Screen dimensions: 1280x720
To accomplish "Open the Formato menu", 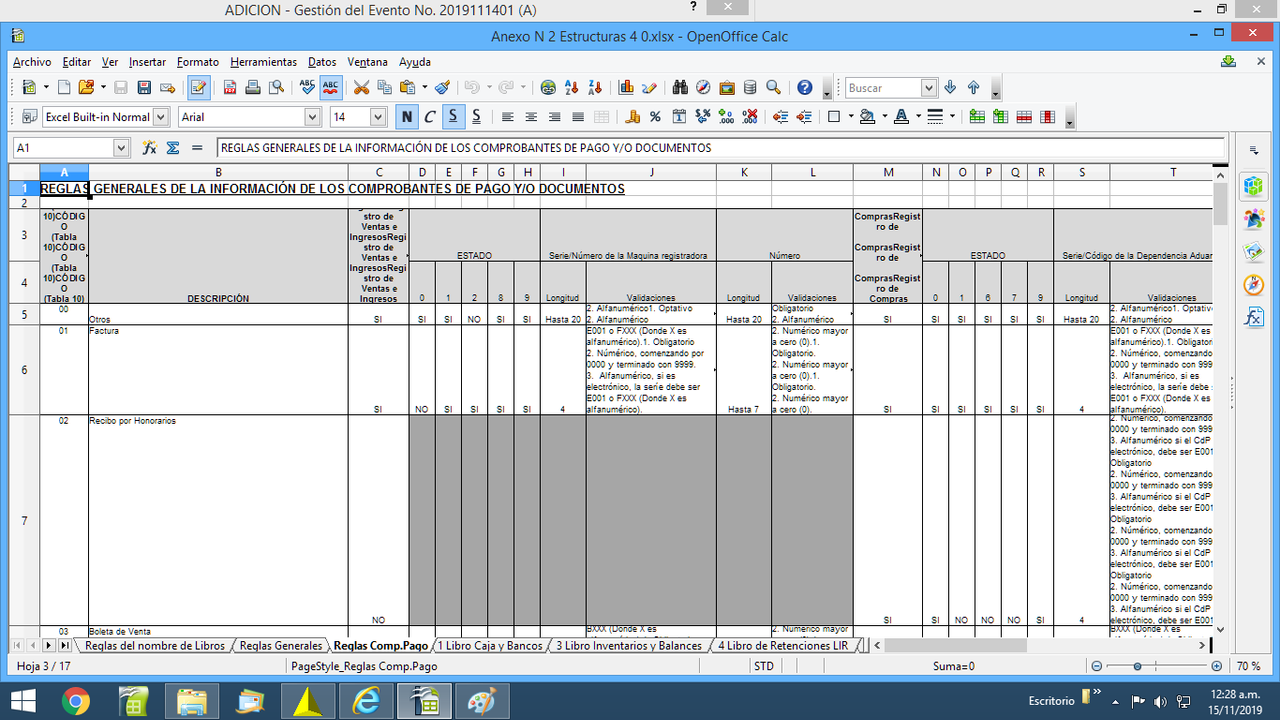I will click(x=198, y=62).
